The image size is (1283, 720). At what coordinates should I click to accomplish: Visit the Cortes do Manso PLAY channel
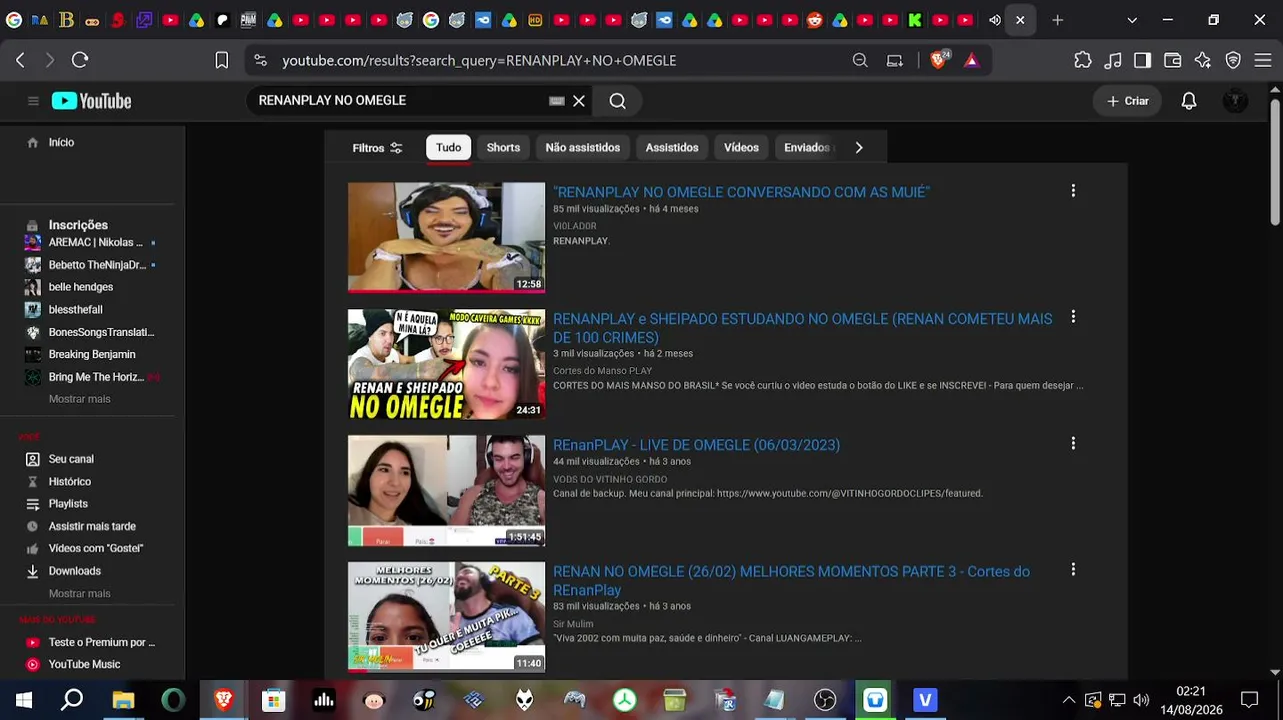click(602, 371)
